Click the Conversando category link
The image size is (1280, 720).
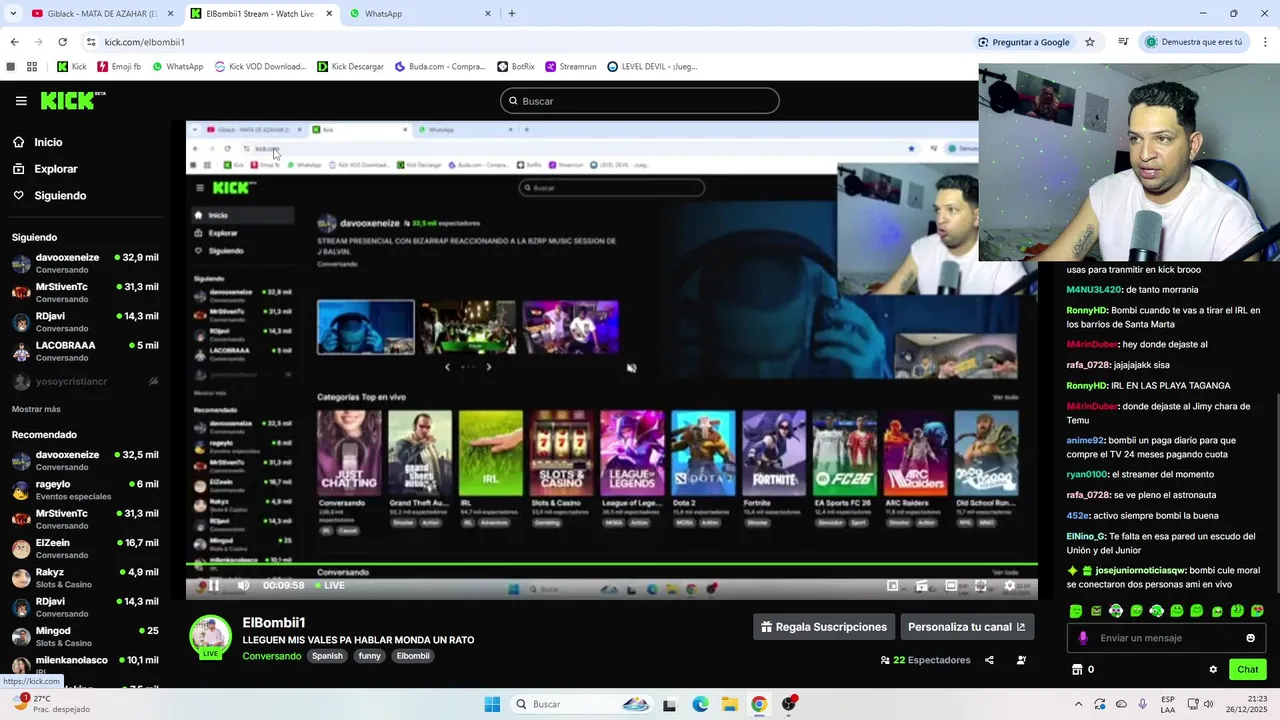click(x=271, y=656)
